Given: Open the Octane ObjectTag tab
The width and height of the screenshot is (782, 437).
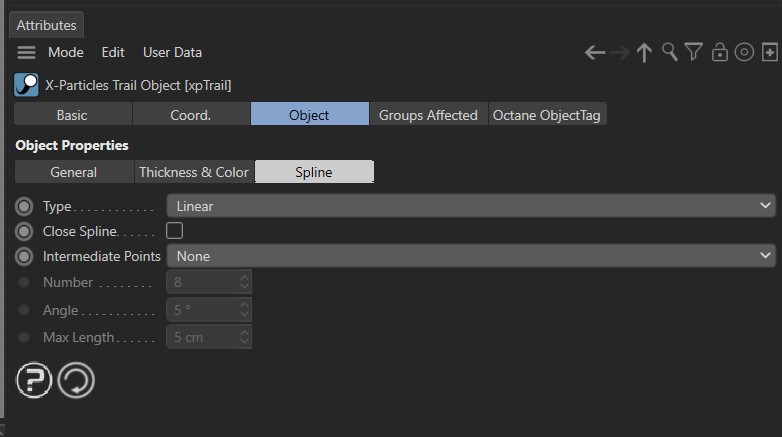Looking at the screenshot, I should (x=547, y=115).
